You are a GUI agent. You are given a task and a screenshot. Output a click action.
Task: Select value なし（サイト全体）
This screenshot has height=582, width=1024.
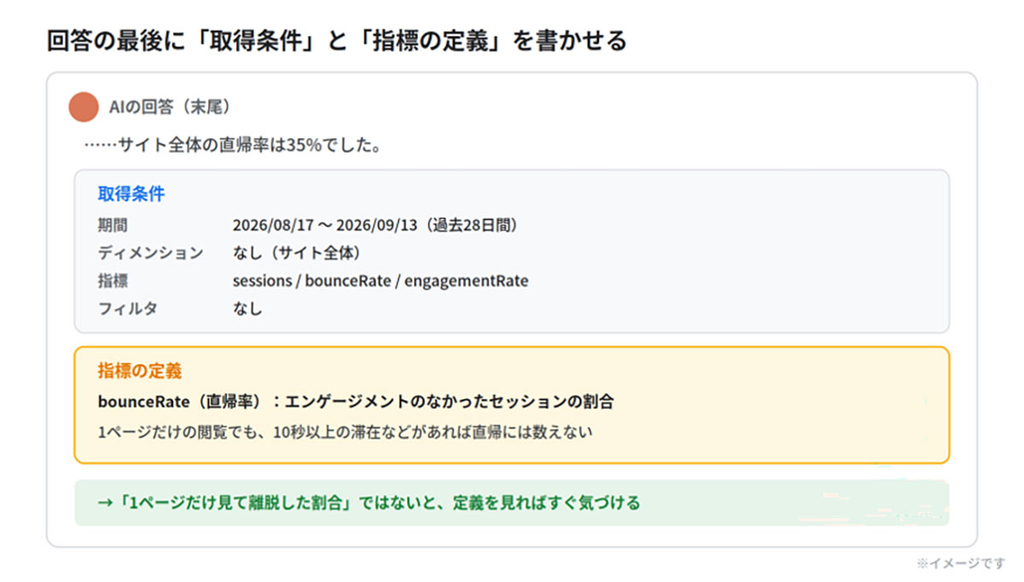click(x=296, y=253)
